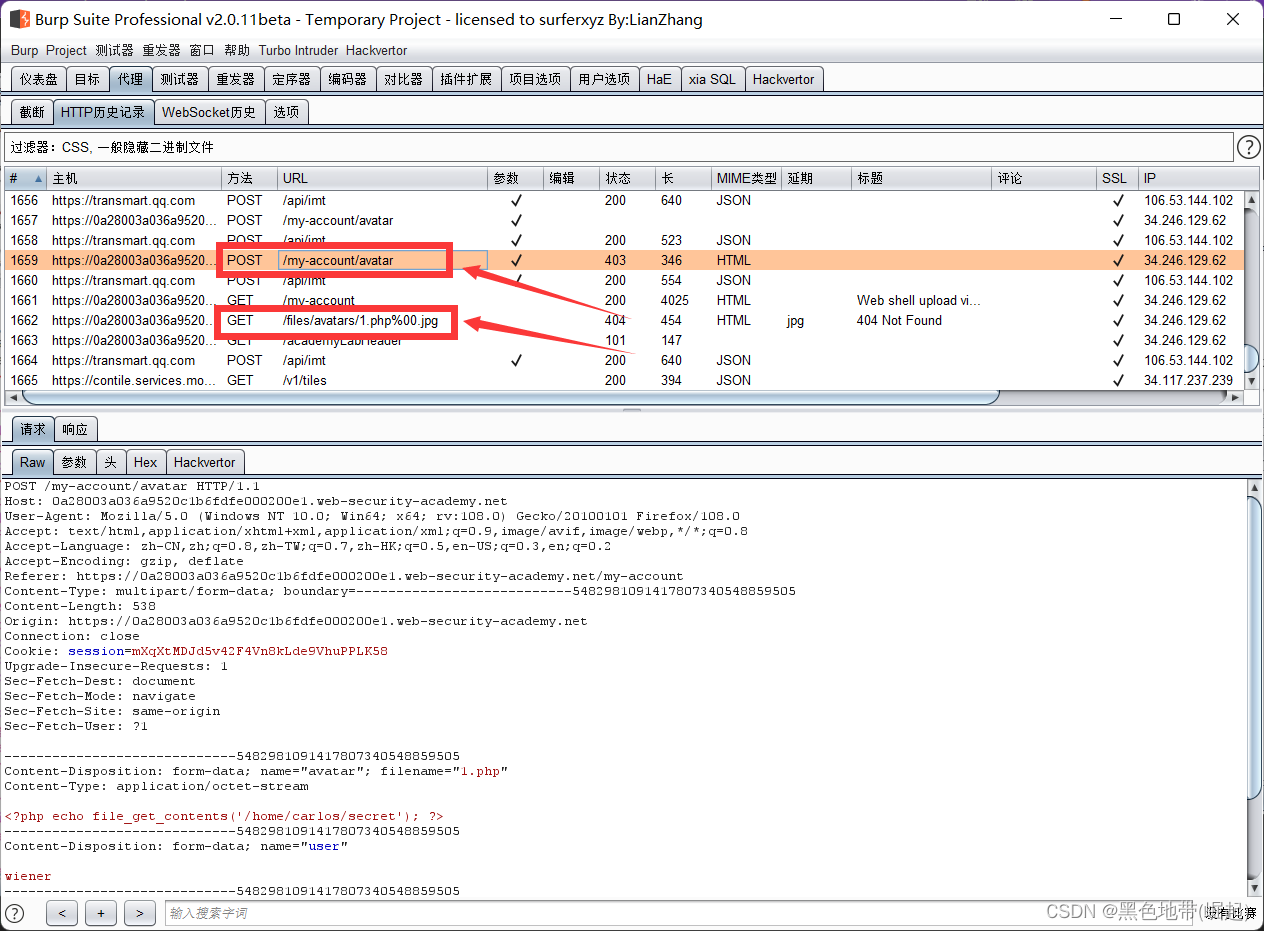Screen dimensions: 1264x931
Task: Go to previous search match button
Action: pyautogui.click(x=62, y=912)
